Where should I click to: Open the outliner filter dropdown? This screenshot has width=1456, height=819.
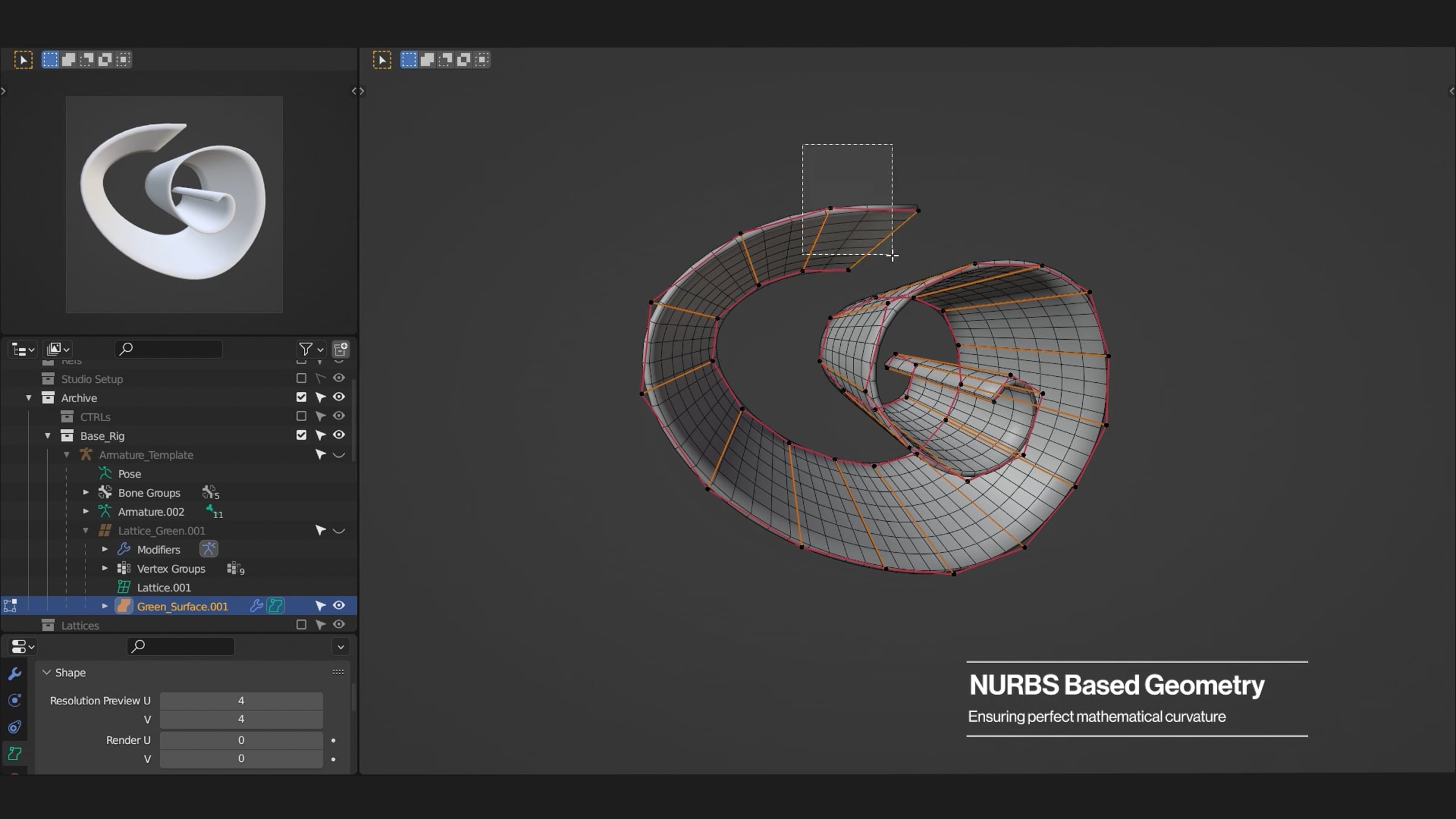pos(311,349)
